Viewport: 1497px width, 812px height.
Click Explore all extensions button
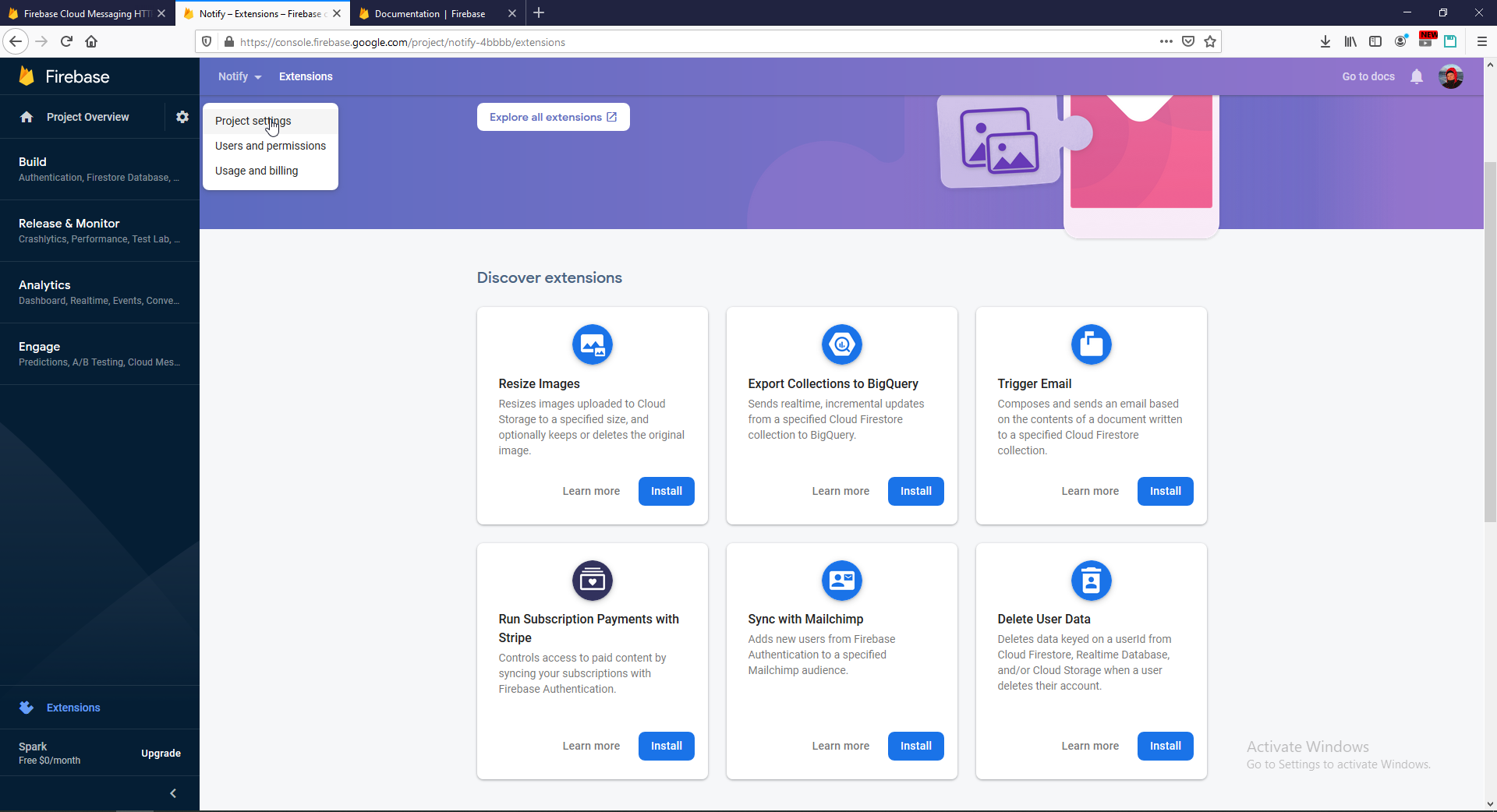pyautogui.click(x=554, y=117)
